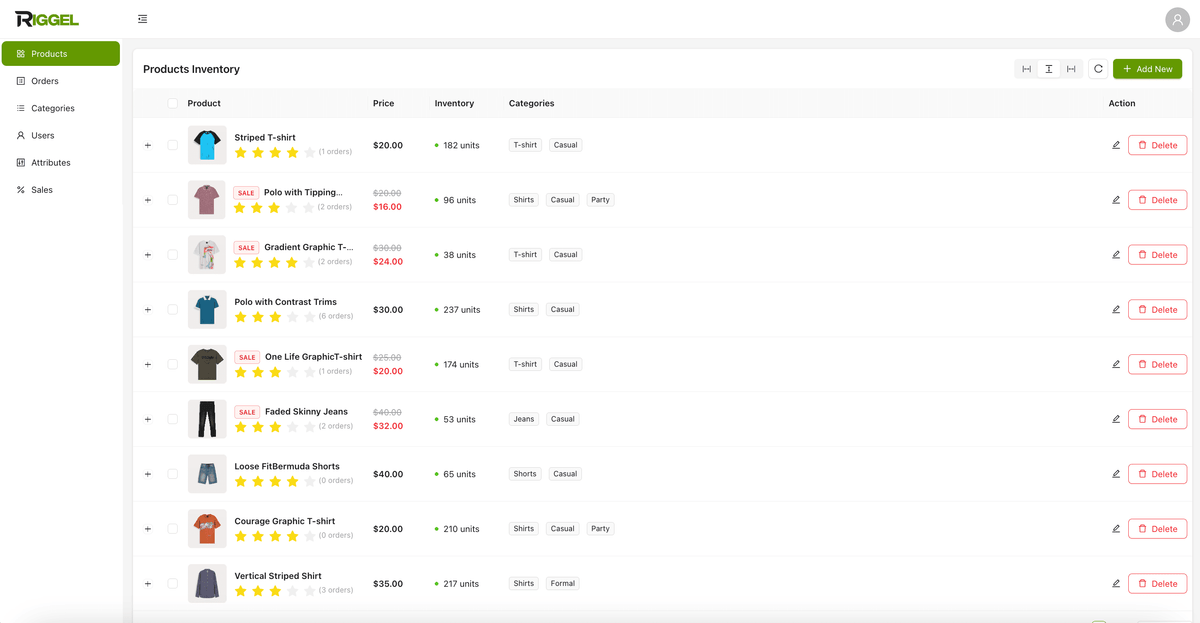Check the select-all checkbox in table header
Screen dimensions: 1200x623
(x=172, y=103)
